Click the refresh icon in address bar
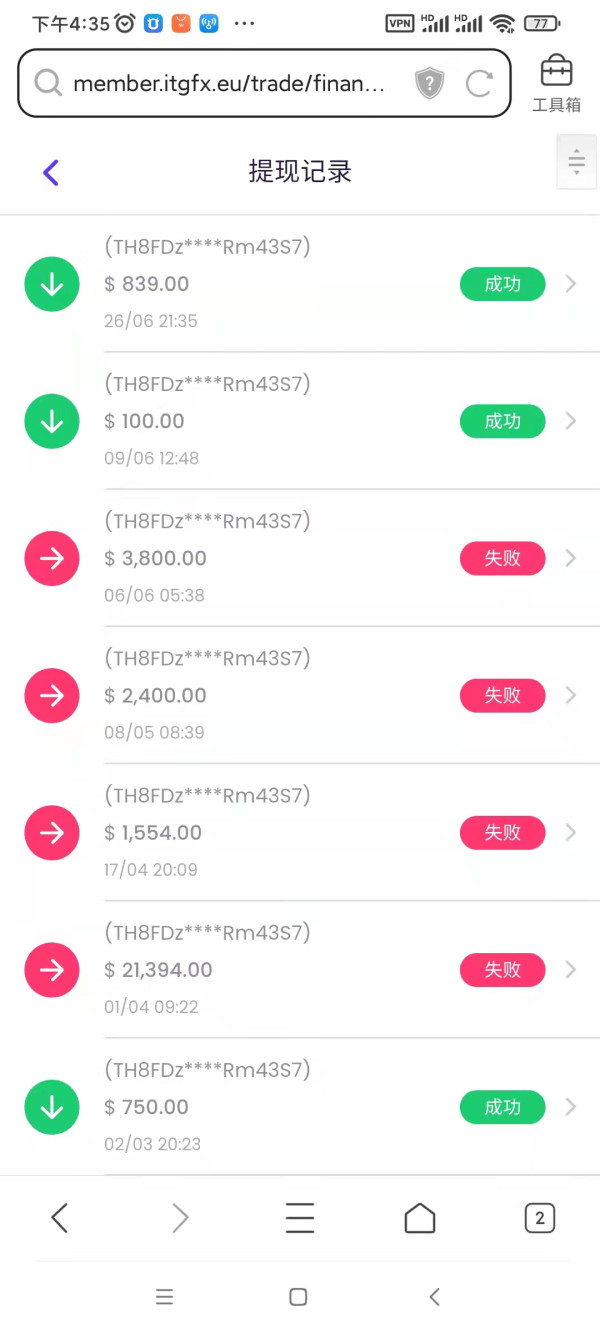Screen dimensions: 600x1333 pos(479,84)
